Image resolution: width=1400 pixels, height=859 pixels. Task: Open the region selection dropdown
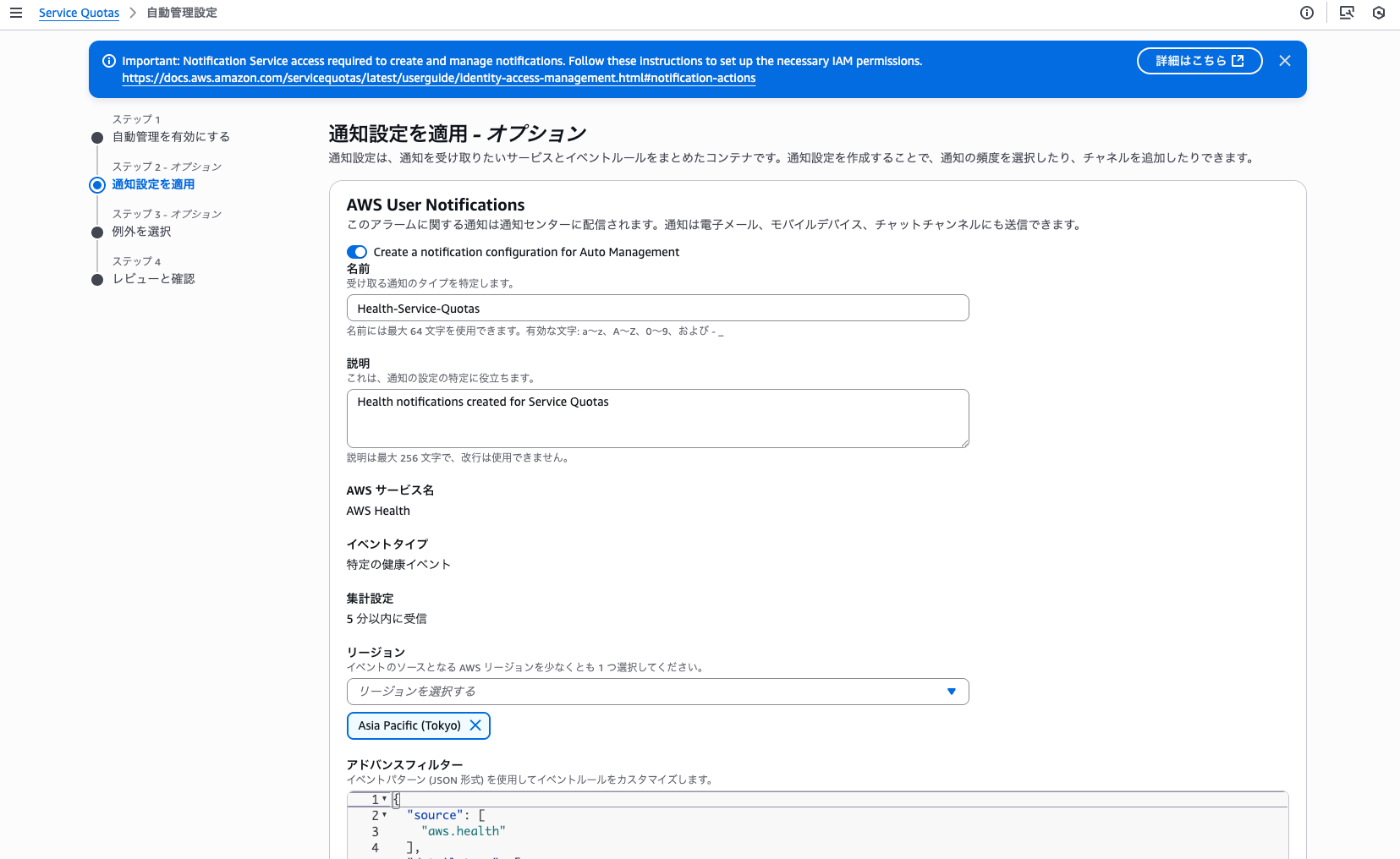click(657, 692)
